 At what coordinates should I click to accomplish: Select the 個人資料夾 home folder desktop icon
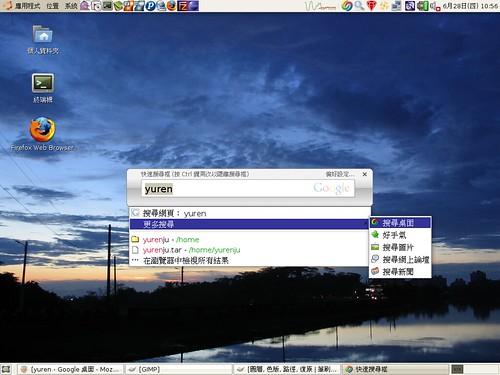(43, 40)
